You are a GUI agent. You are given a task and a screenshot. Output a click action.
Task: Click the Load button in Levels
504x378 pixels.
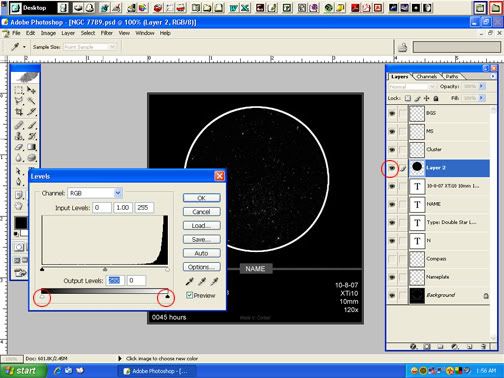coord(202,226)
